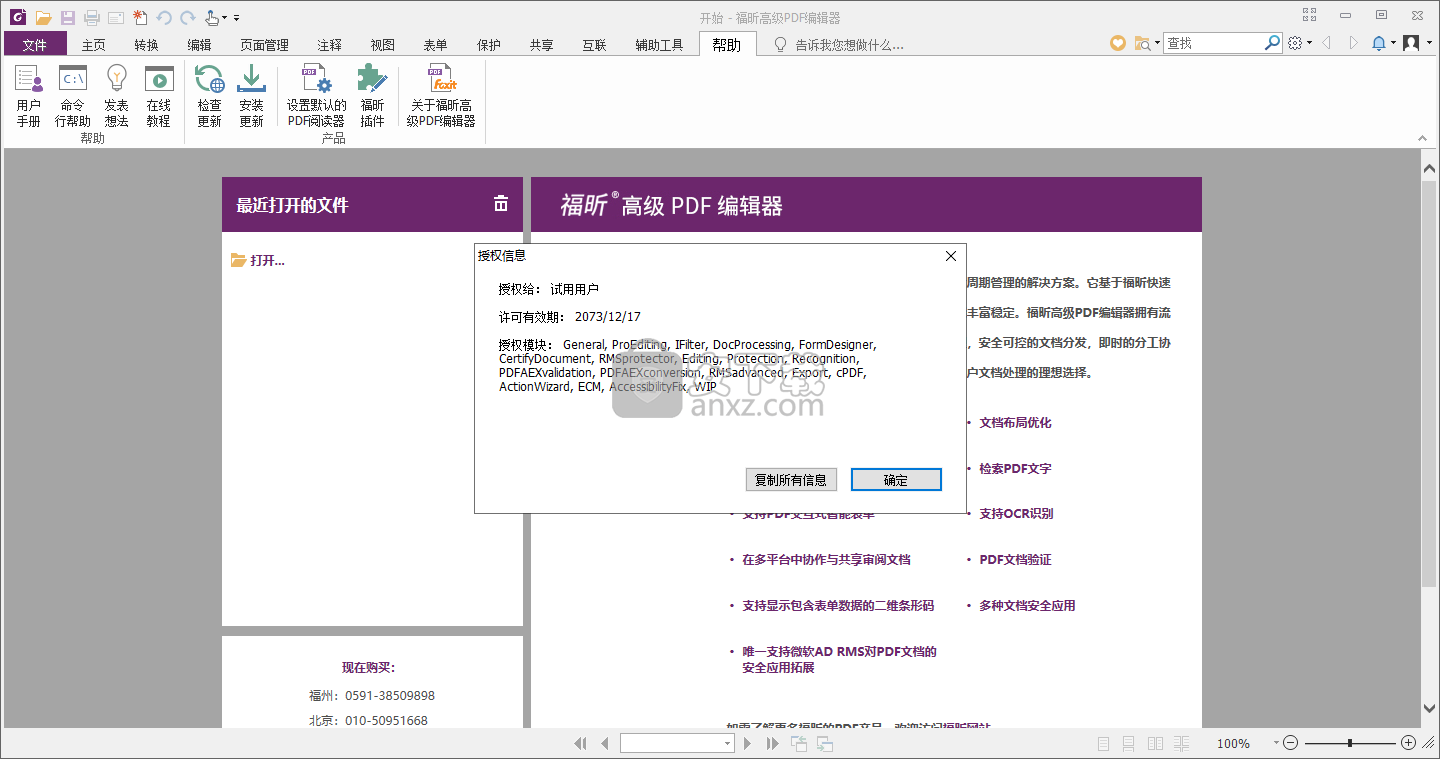Select facing pages view icon in status bar
Viewport: 1440px width, 759px height.
1155,743
